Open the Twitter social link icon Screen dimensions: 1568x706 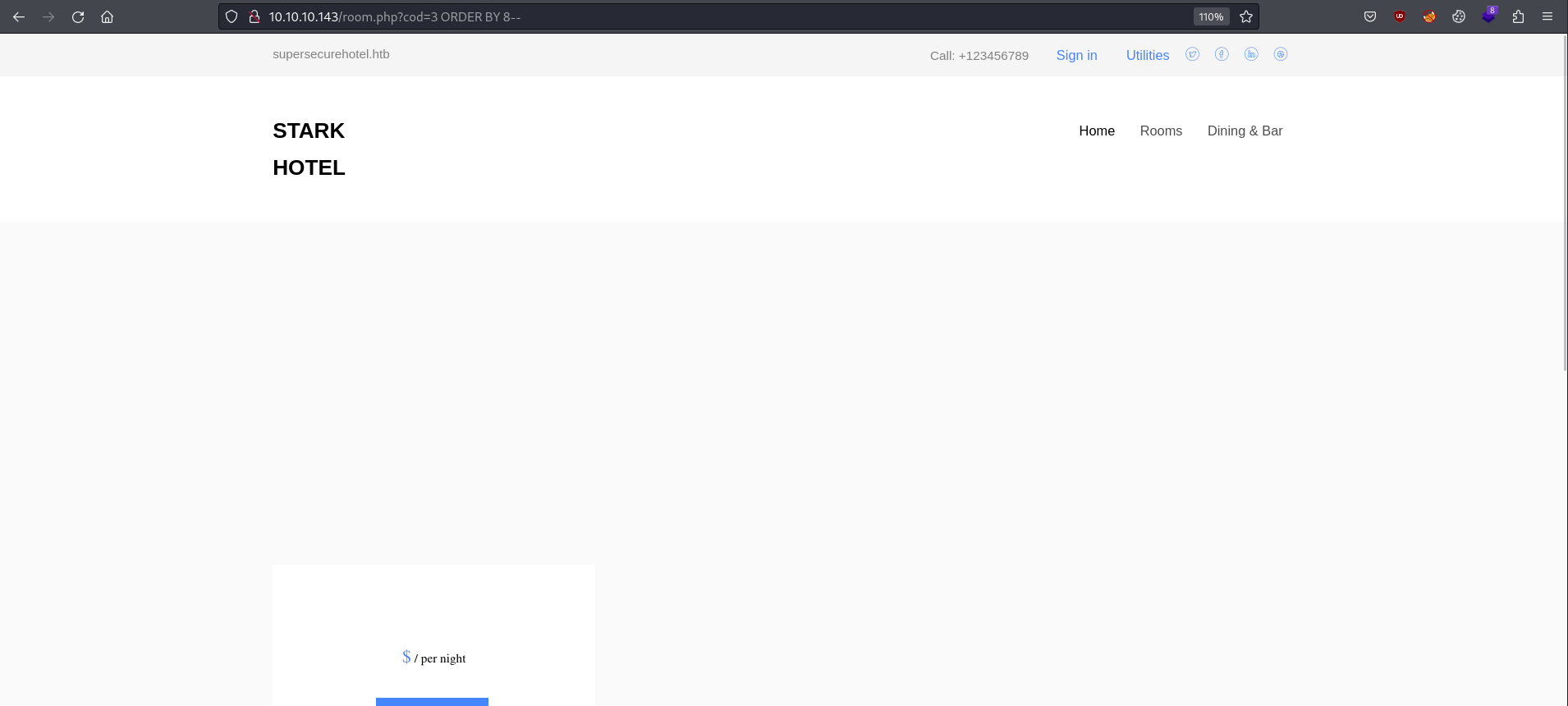(1193, 54)
